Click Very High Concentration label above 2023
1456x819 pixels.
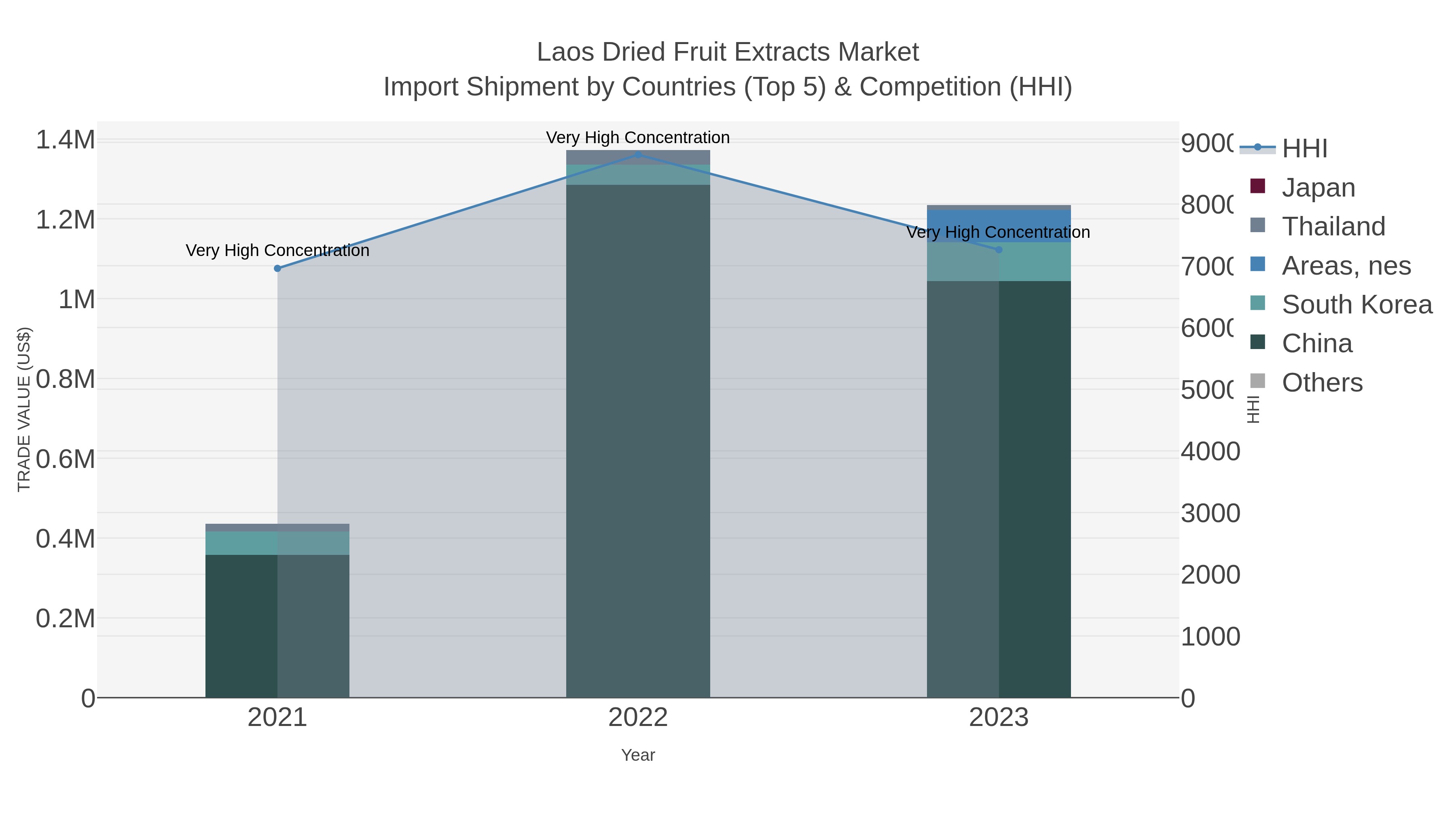(x=999, y=232)
